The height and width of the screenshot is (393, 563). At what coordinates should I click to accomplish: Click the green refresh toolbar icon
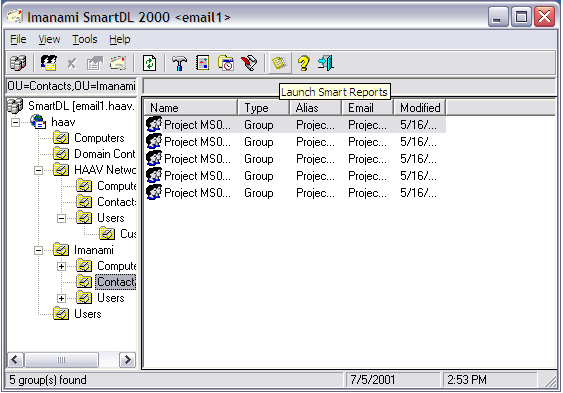(x=149, y=64)
